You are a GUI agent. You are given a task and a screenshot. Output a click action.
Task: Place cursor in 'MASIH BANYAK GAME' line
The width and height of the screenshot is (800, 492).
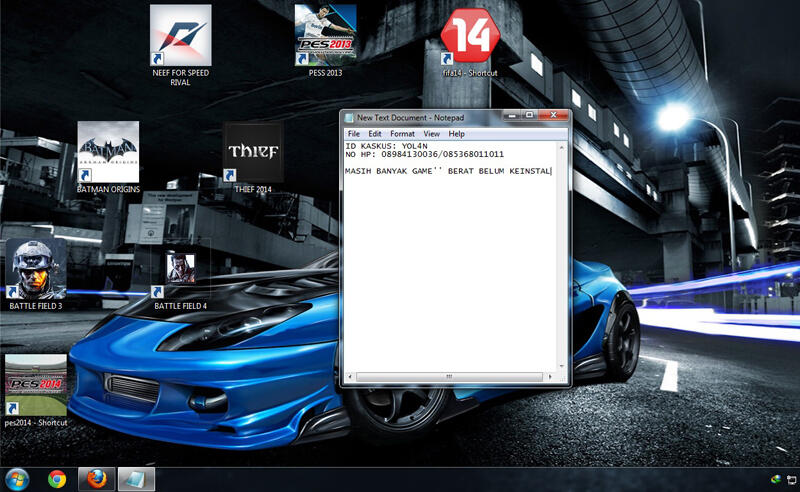click(x=448, y=171)
